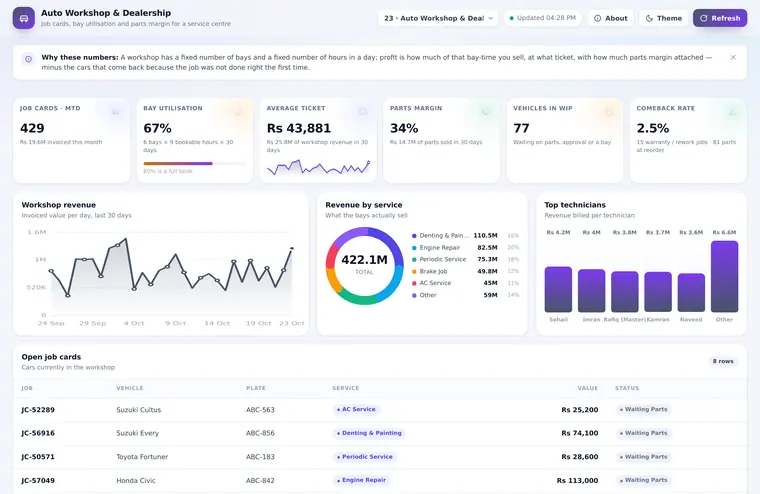Click the Average Ticket sparkline chart

click(318, 167)
